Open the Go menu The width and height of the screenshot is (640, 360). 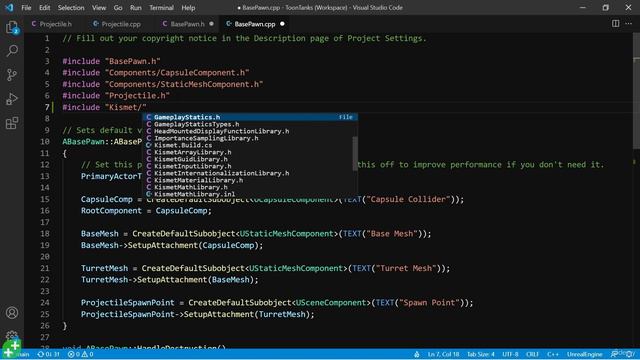tap(118, 7)
